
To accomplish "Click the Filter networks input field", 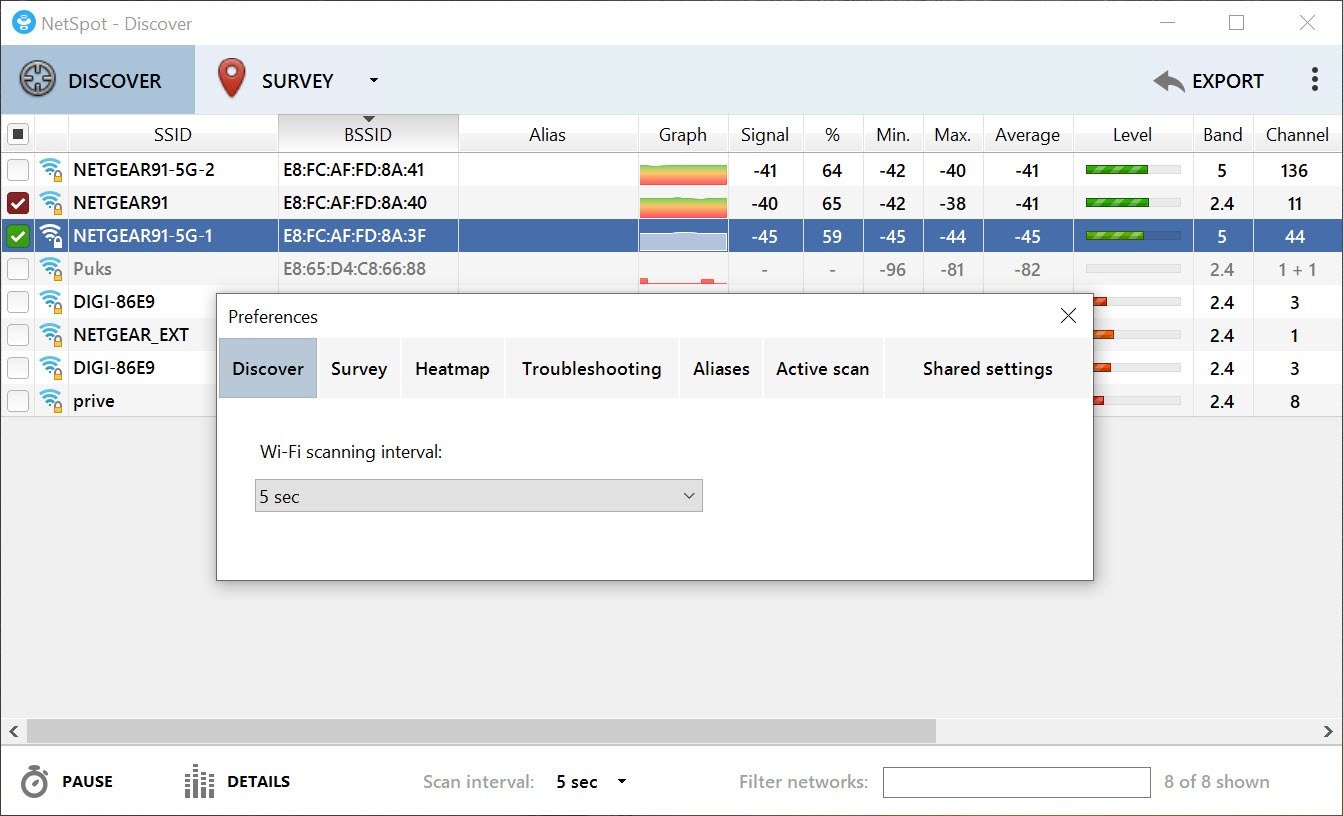I will 1016,782.
